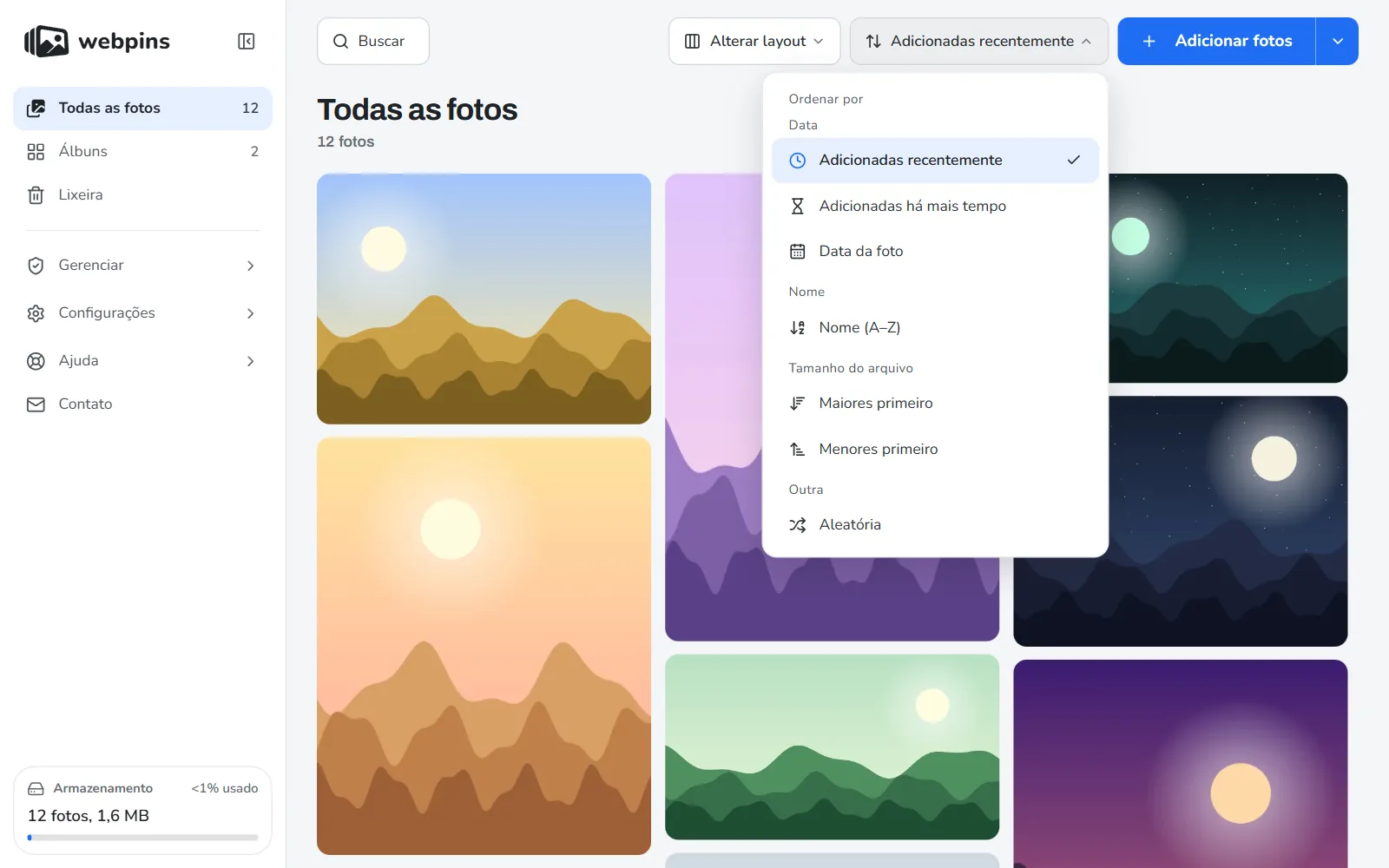Image resolution: width=1389 pixels, height=868 pixels.
Task: Open the green hills photo
Action: pyautogui.click(x=832, y=747)
